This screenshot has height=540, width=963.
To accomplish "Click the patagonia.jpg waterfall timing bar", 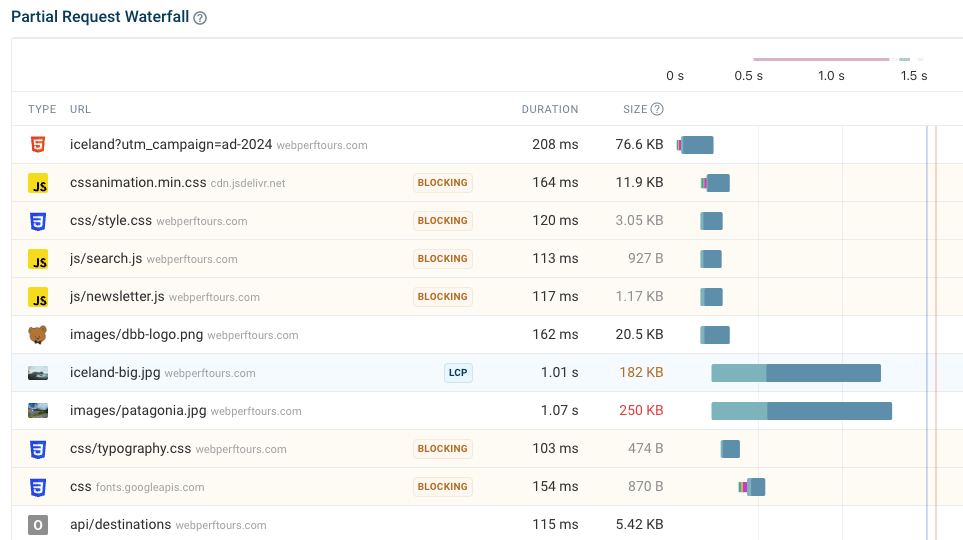I will point(800,411).
